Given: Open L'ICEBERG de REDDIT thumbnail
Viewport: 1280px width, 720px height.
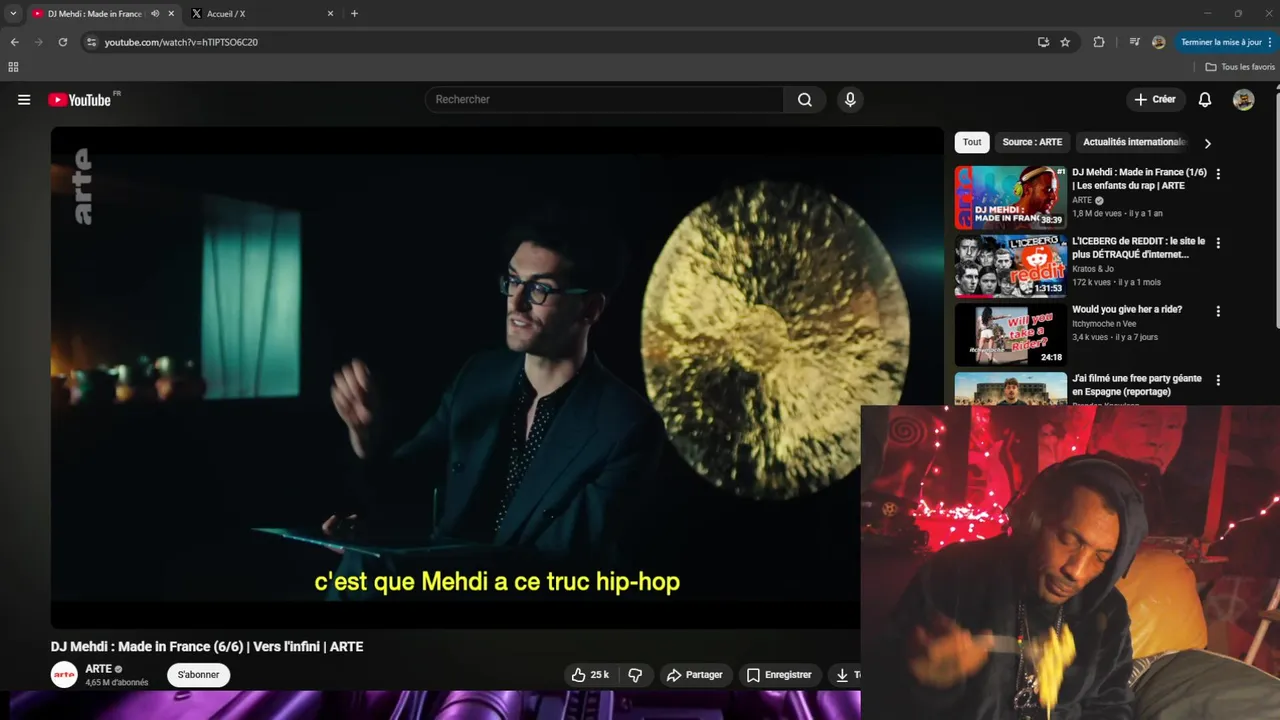Looking at the screenshot, I should pyautogui.click(x=1010, y=266).
